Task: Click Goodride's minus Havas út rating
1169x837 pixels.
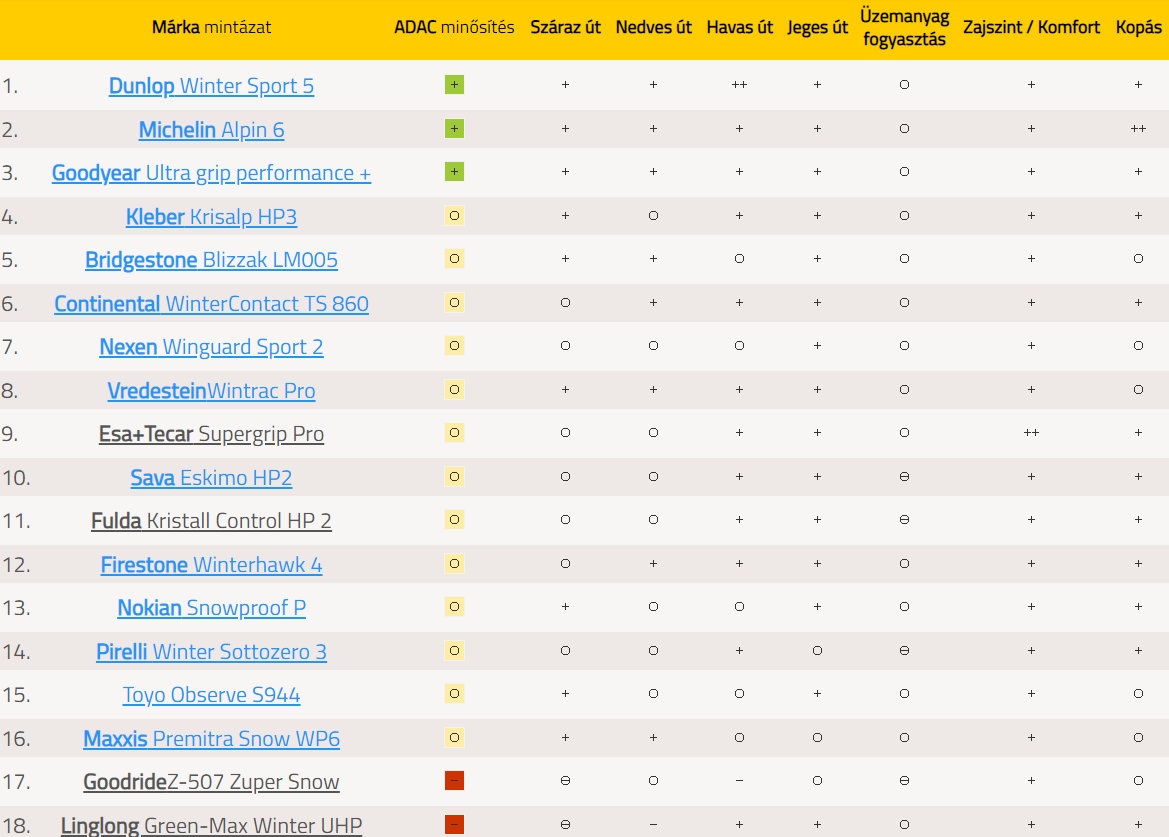Action: pos(740,781)
